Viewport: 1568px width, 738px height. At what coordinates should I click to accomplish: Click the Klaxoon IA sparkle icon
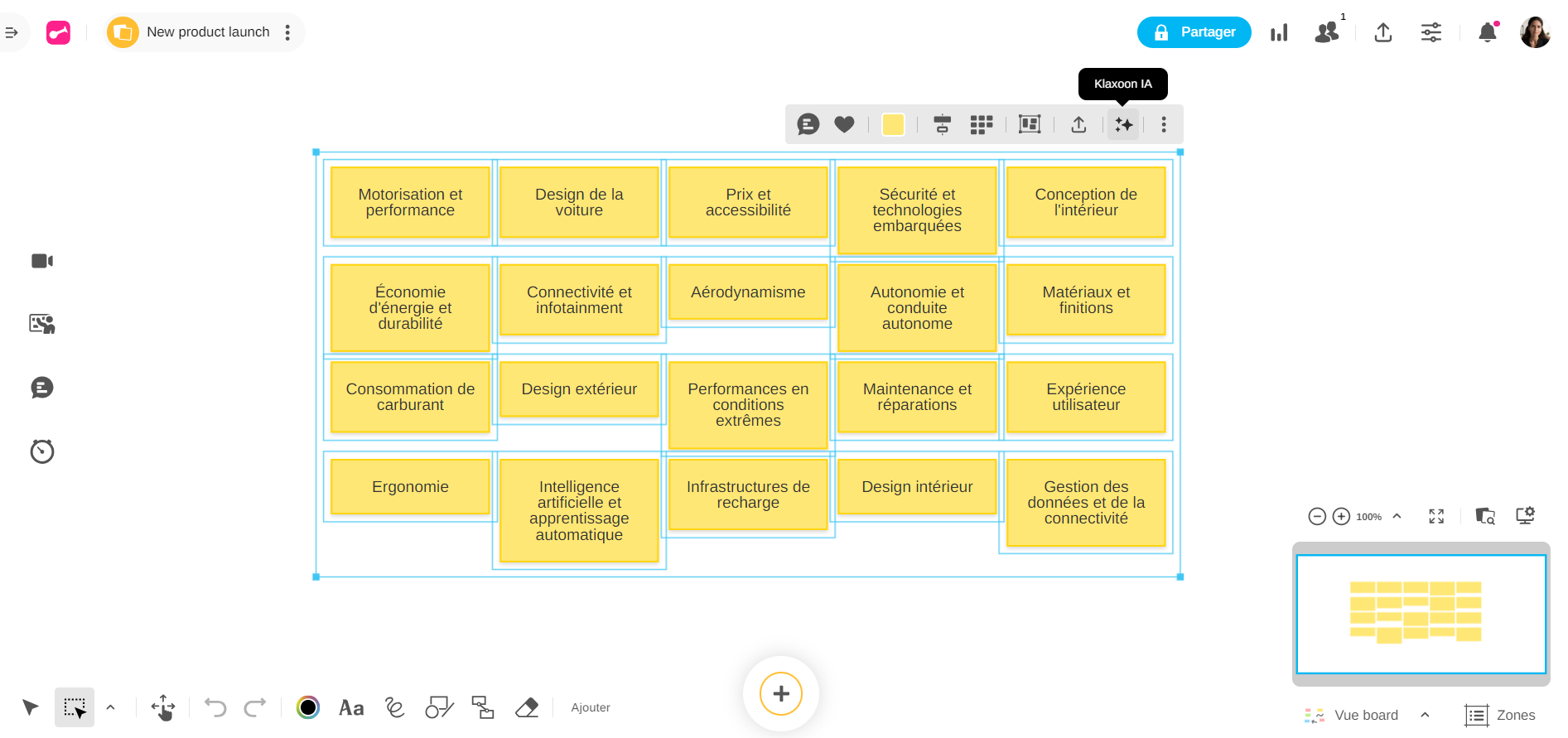[1123, 124]
